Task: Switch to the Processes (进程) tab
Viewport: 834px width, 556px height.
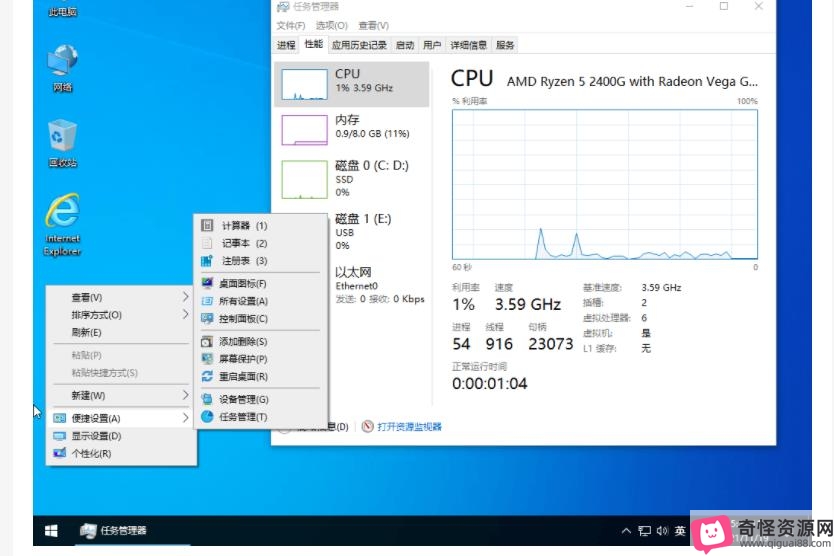Action: point(286,45)
